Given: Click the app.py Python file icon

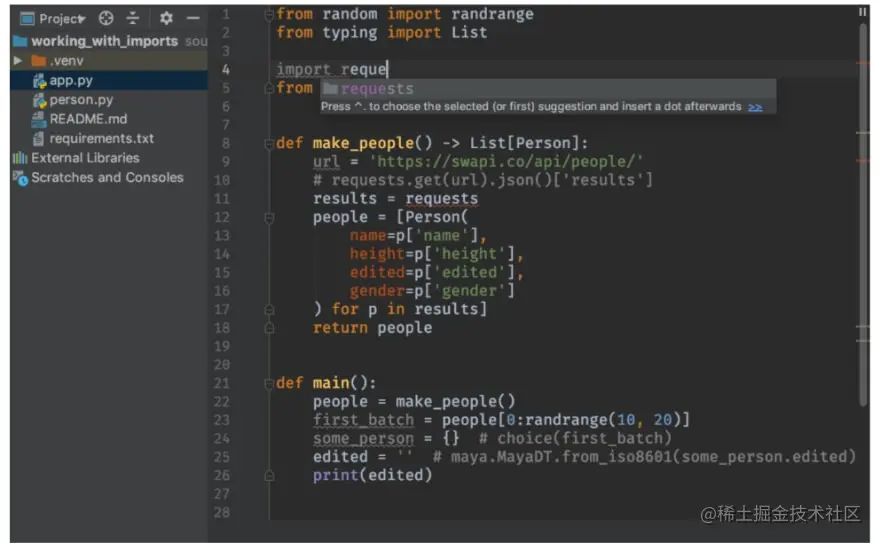Looking at the screenshot, I should [x=39, y=81].
